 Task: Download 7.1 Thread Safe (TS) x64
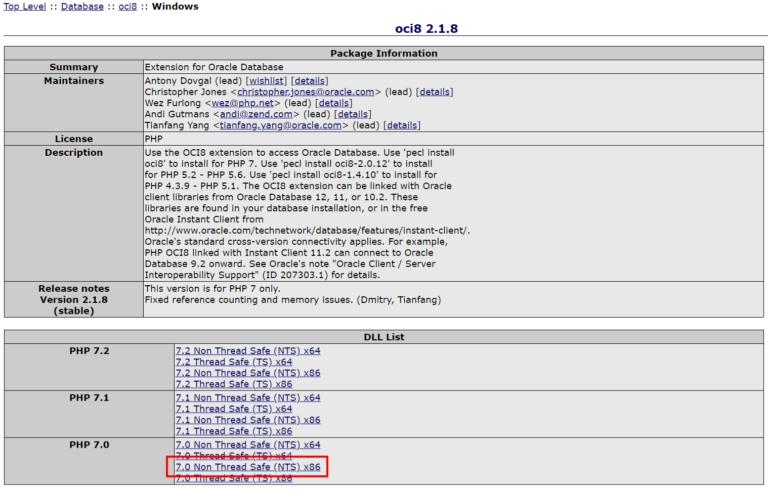(x=234, y=409)
